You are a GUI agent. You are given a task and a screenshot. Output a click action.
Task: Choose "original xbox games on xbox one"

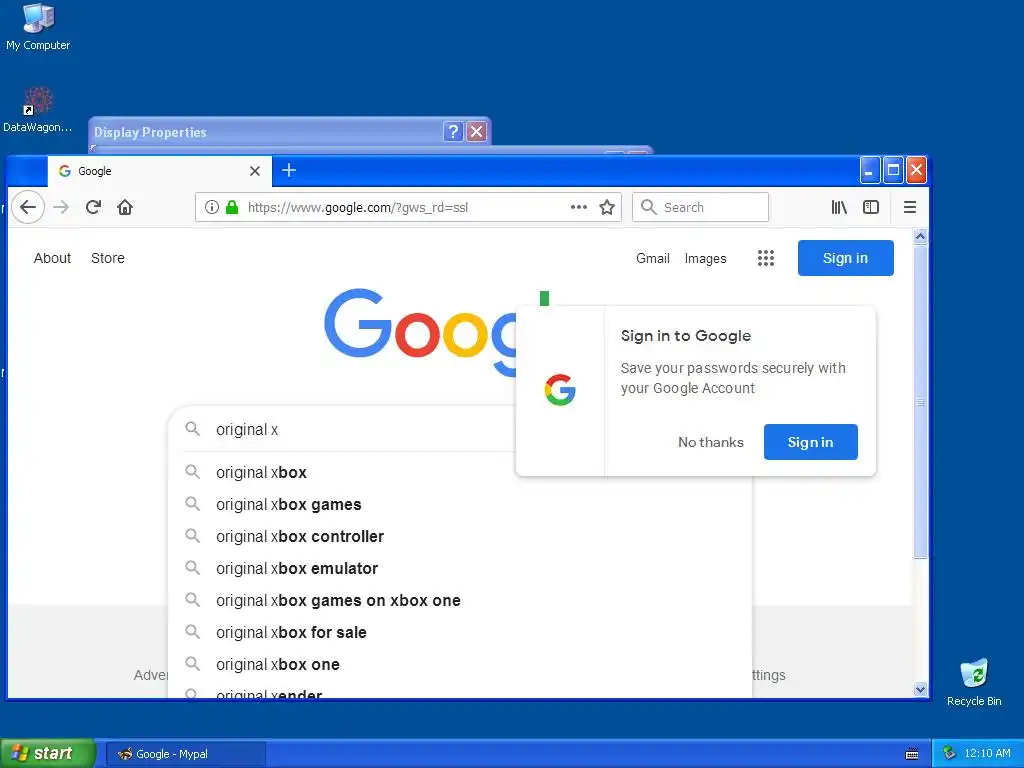[x=460, y=600]
